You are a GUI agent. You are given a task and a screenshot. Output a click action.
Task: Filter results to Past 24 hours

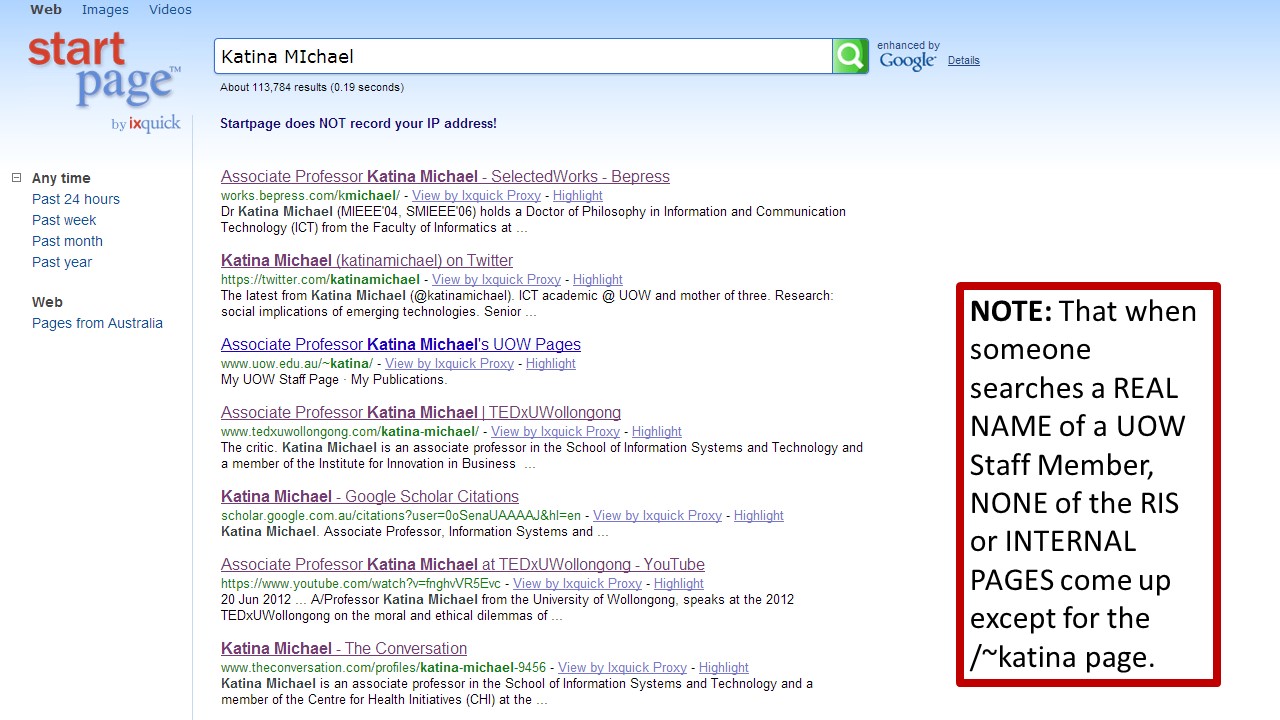point(76,199)
